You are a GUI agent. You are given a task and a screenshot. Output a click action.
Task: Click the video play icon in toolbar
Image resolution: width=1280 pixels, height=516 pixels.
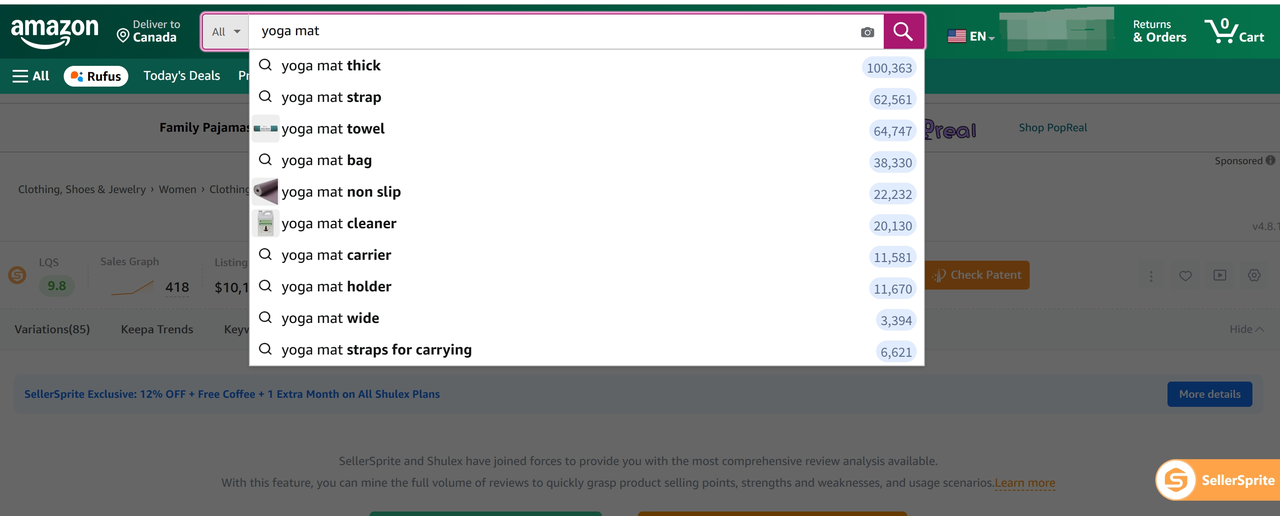pos(1220,275)
